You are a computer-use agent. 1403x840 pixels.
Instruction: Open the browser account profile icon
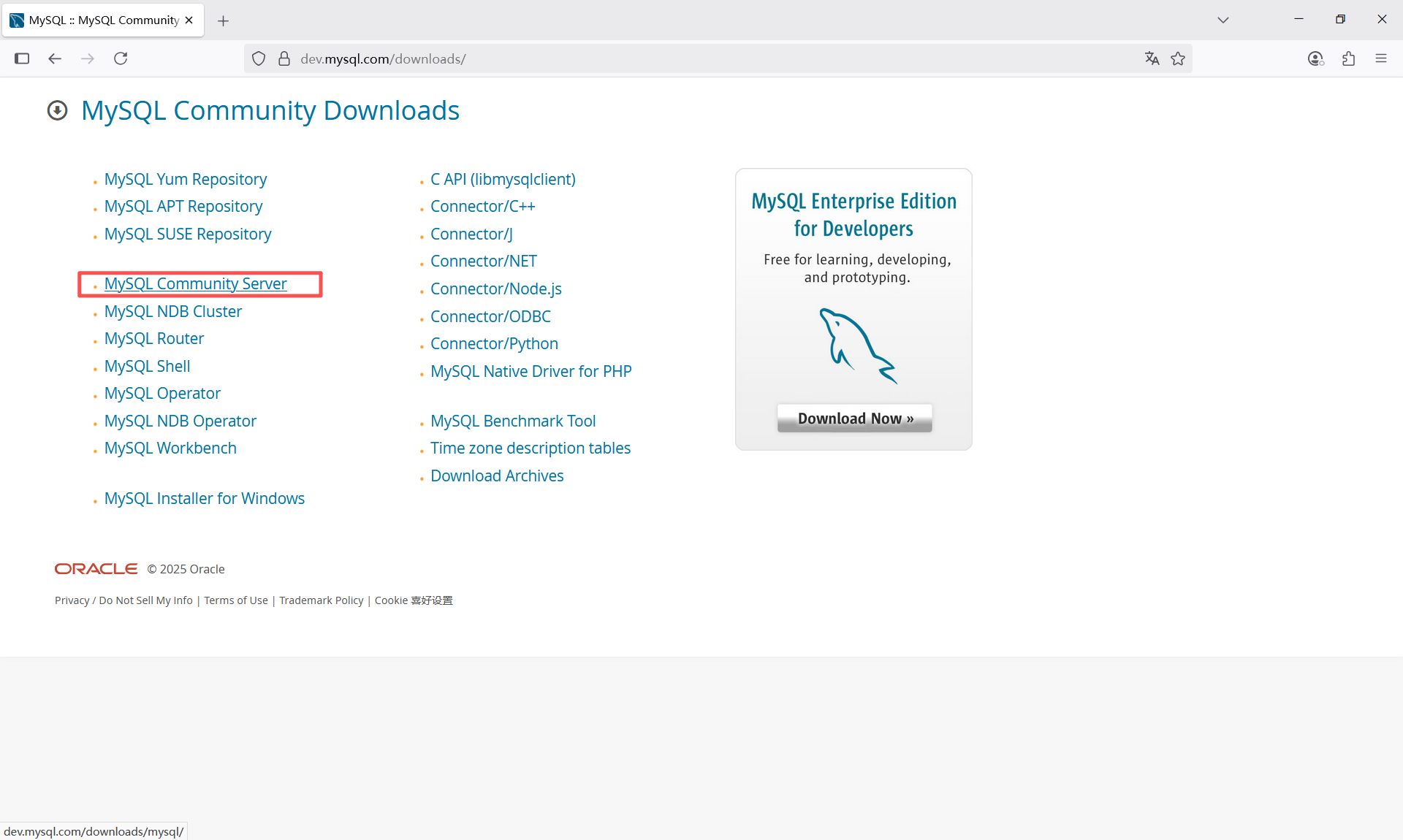tap(1315, 58)
